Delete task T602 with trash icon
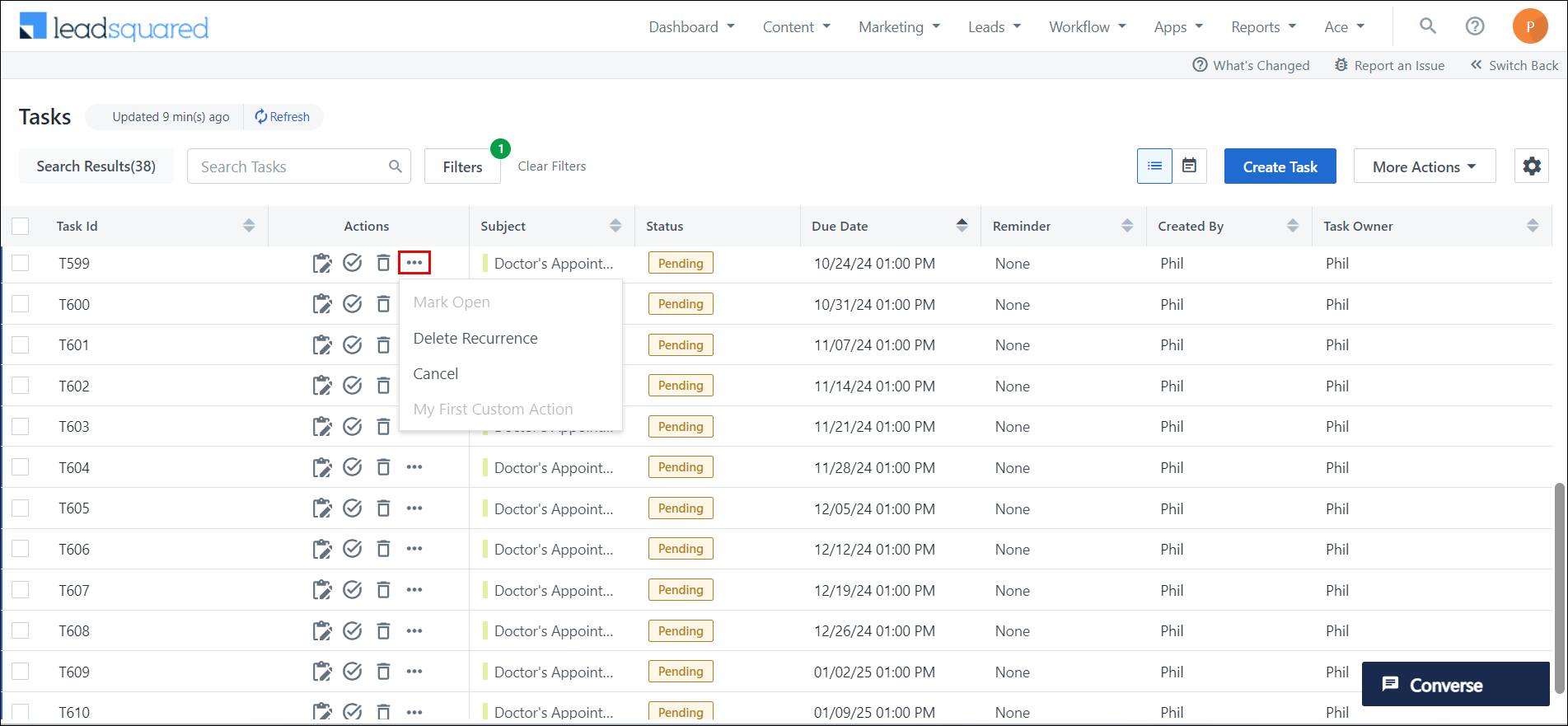This screenshot has height=726, width=1568. [x=383, y=386]
